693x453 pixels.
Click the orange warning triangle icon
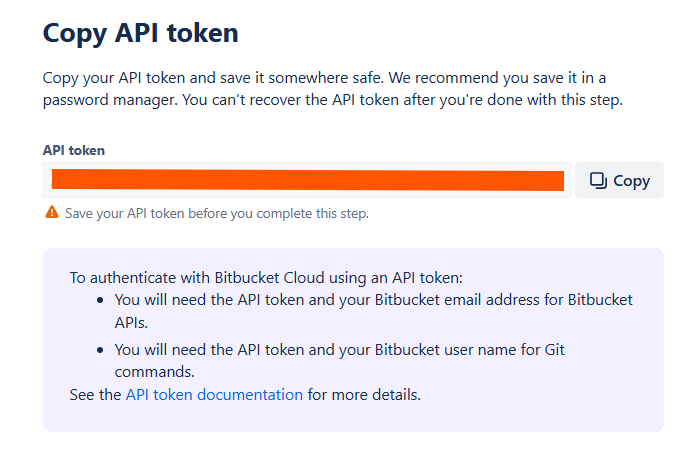pyautogui.click(x=51, y=213)
